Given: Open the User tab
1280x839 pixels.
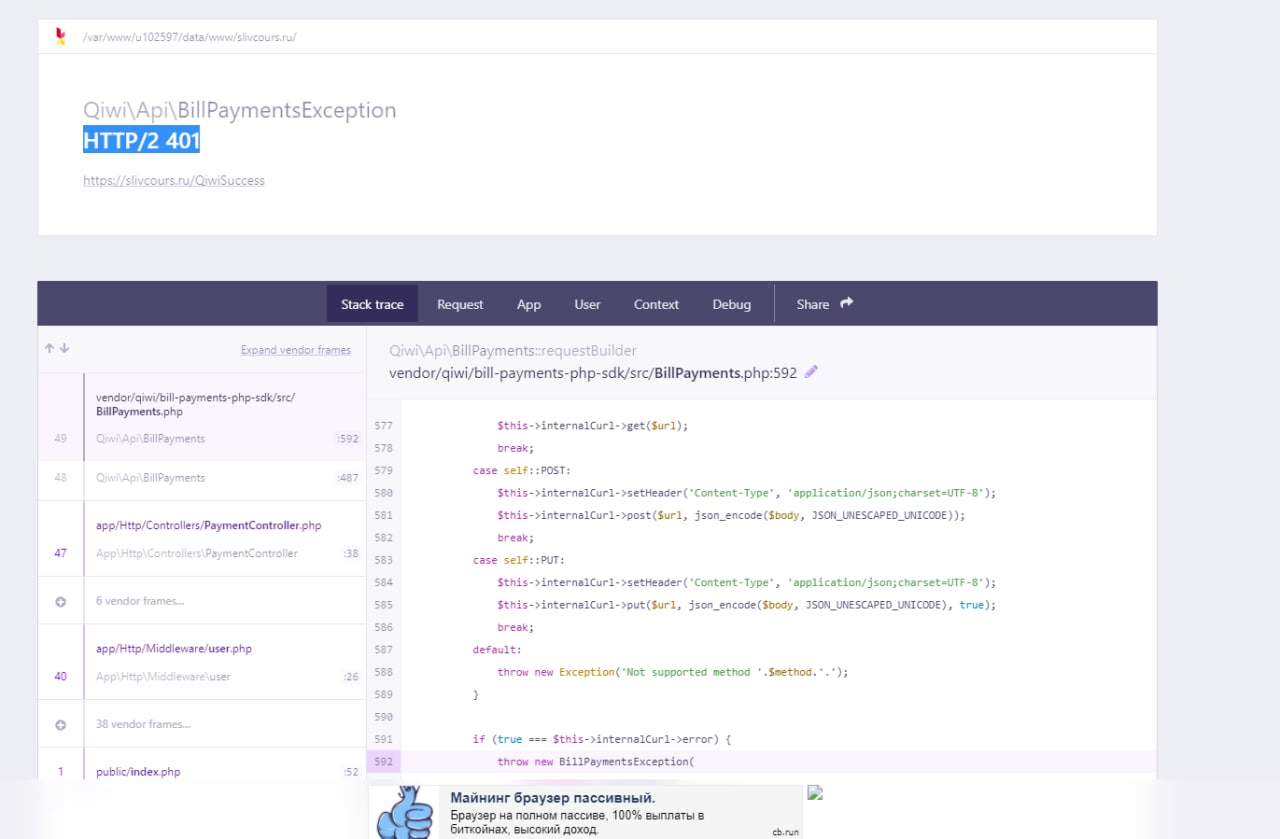Looking at the screenshot, I should click(587, 304).
